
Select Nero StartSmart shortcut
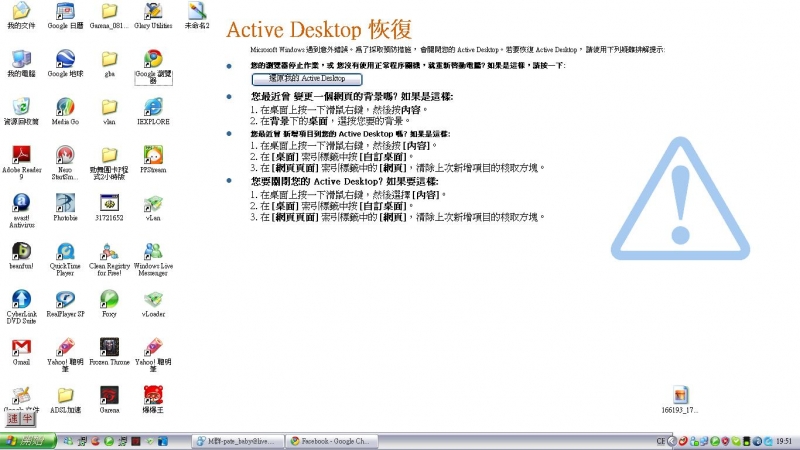pos(65,162)
